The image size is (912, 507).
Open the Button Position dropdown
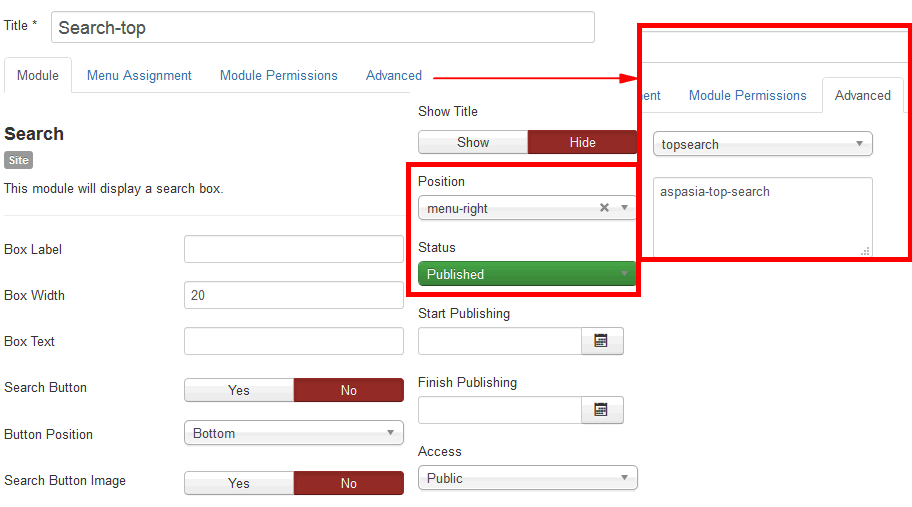point(293,433)
